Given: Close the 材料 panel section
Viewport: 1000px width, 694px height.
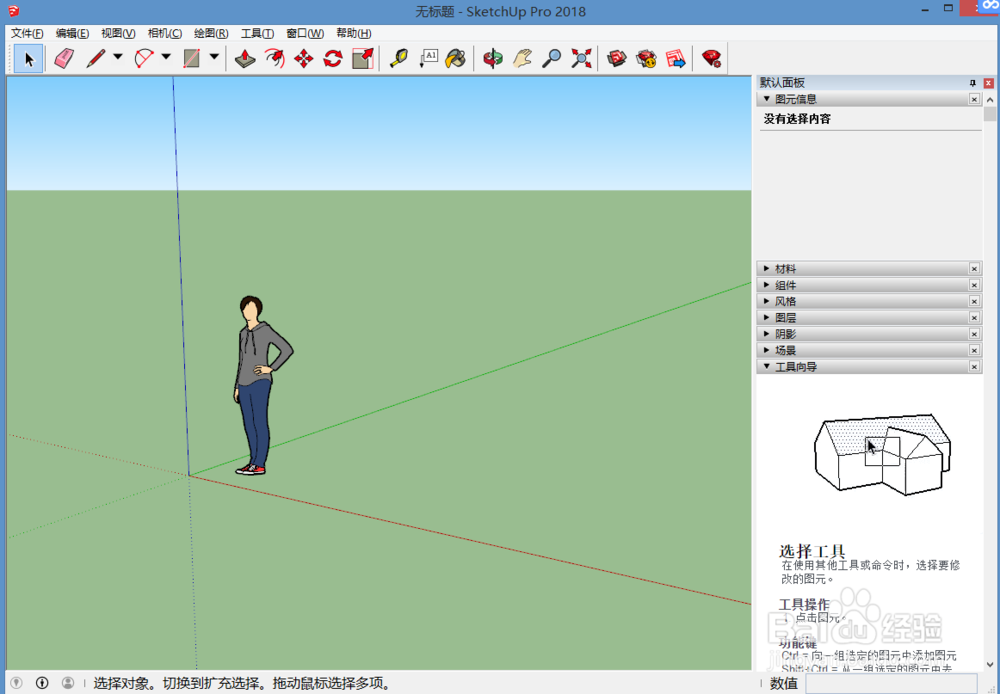Looking at the screenshot, I should click(x=974, y=269).
